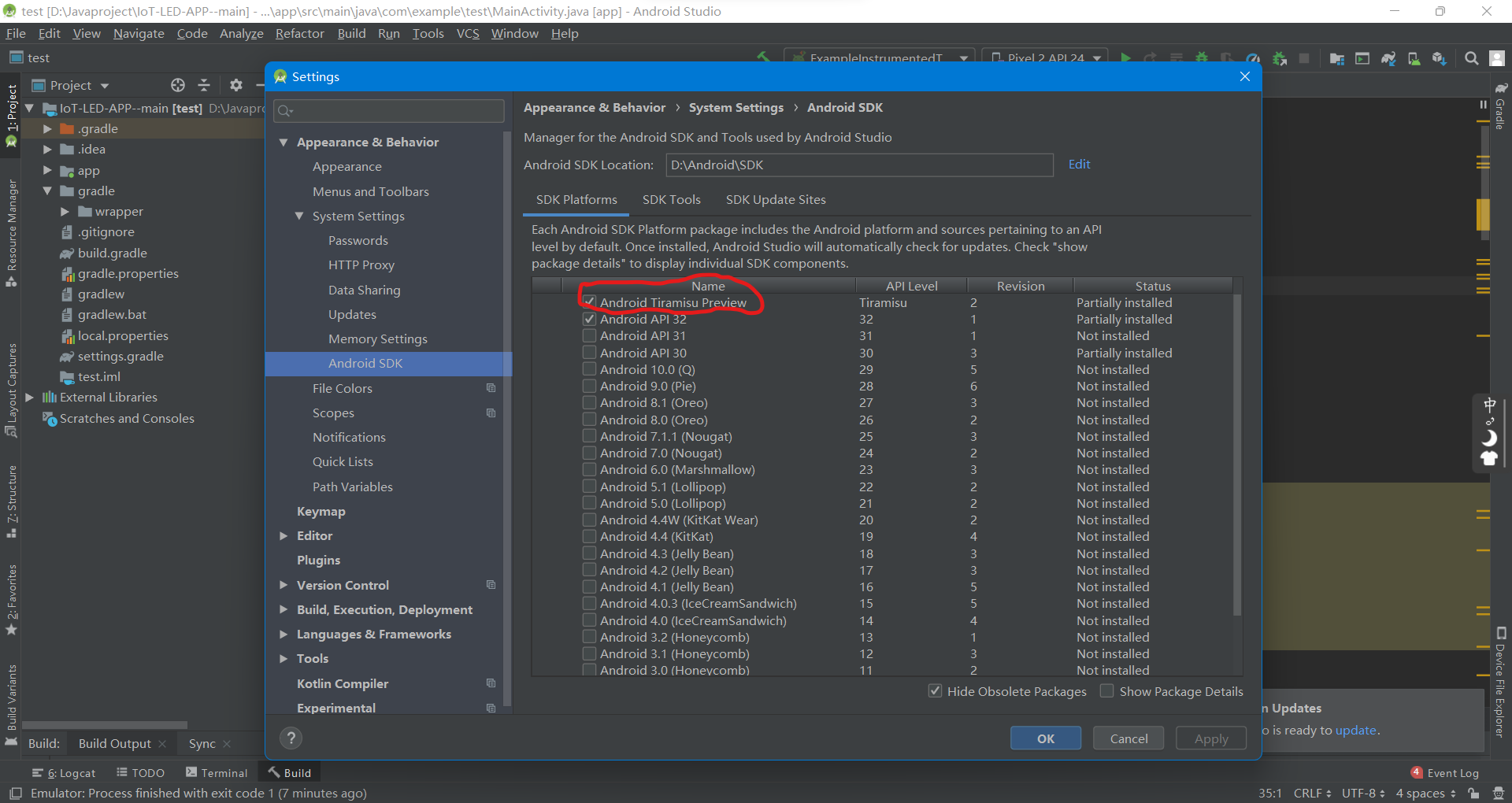Expand Build, Execution, Deployment group

click(x=283, y=609)
